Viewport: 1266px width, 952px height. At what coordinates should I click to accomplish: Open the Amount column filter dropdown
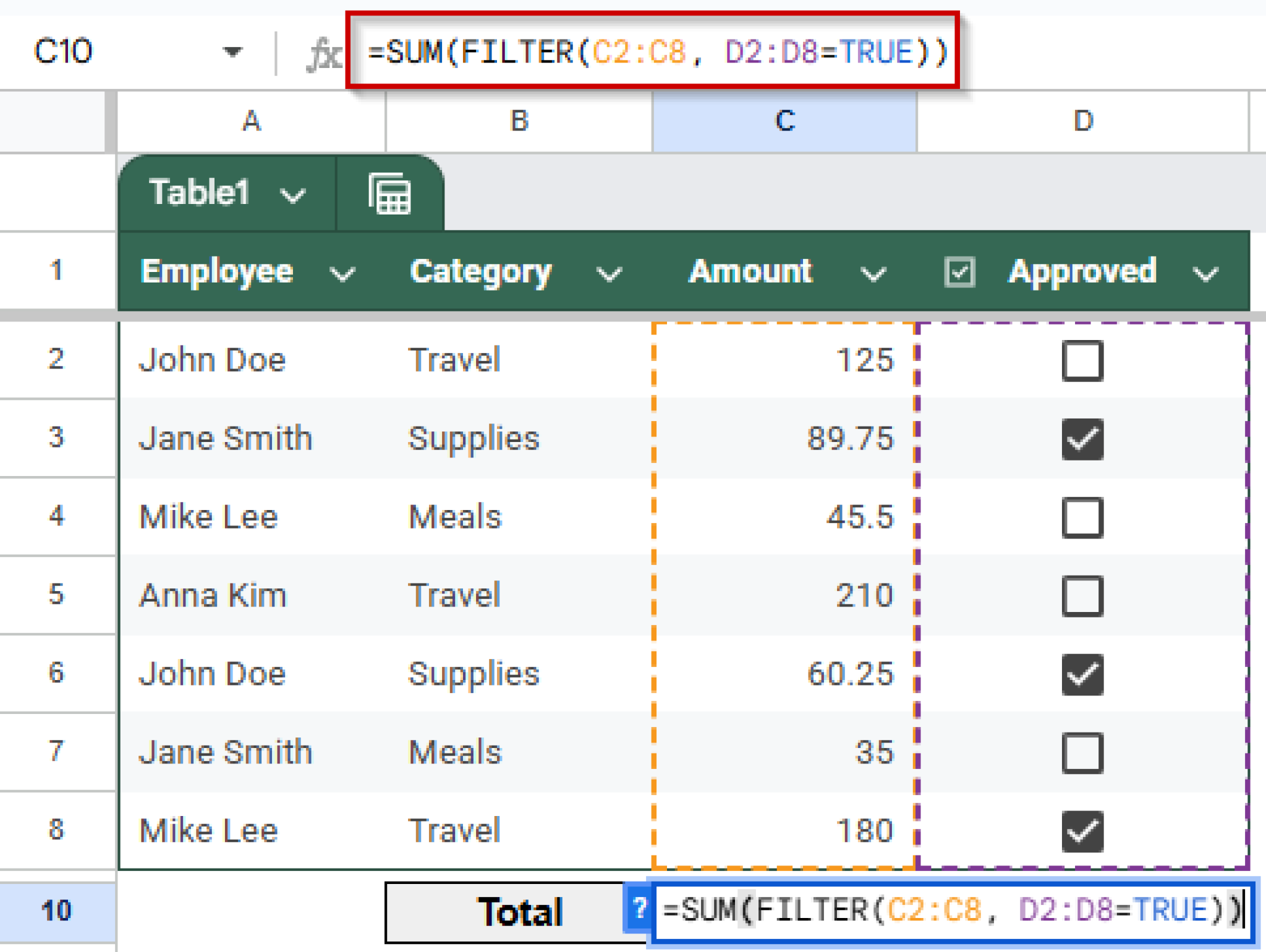click(873, 272)
